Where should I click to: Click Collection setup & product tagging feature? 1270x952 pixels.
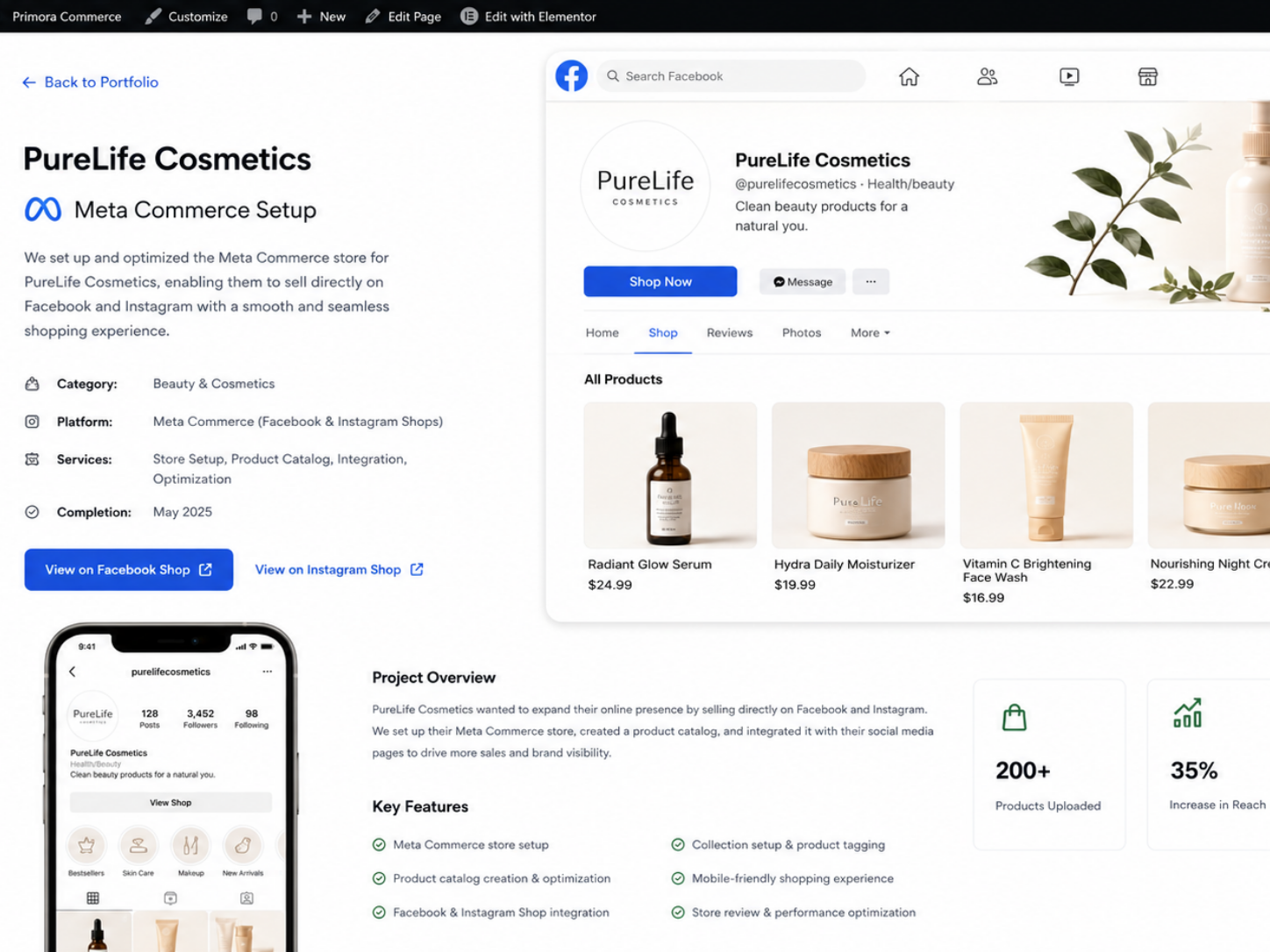(778, 845)
